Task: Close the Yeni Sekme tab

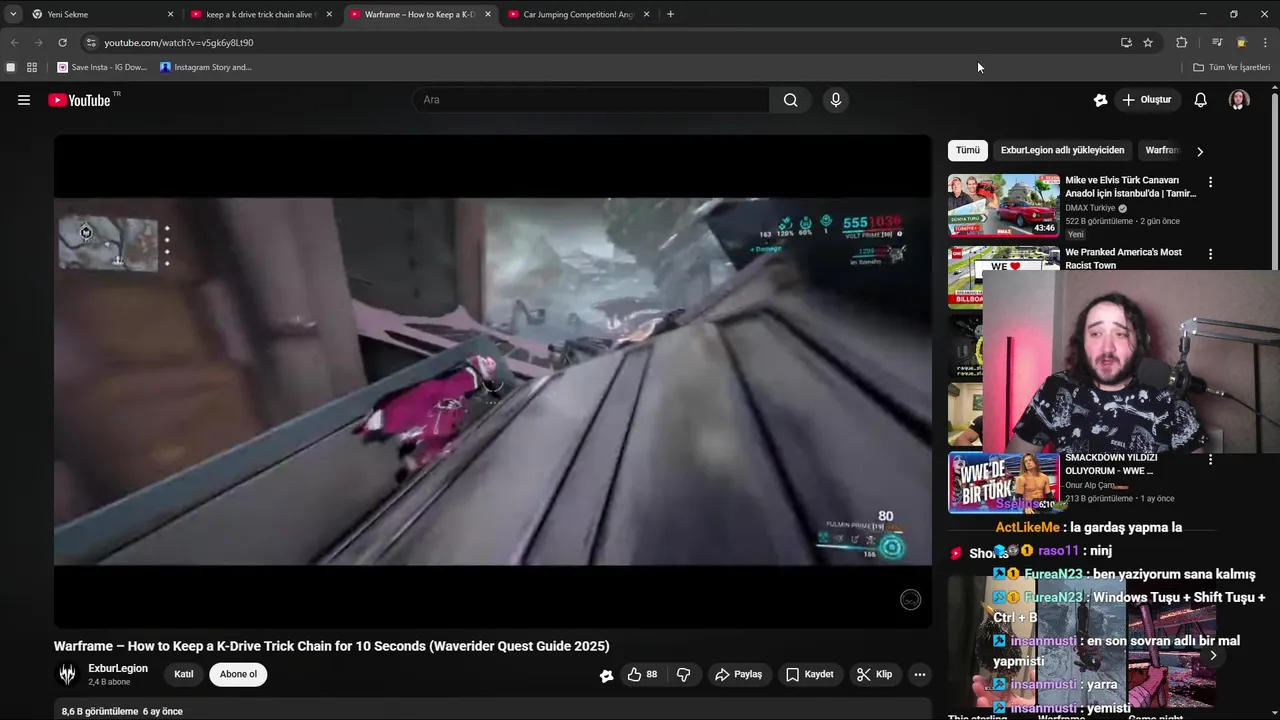Action: (x=170, y=14)
